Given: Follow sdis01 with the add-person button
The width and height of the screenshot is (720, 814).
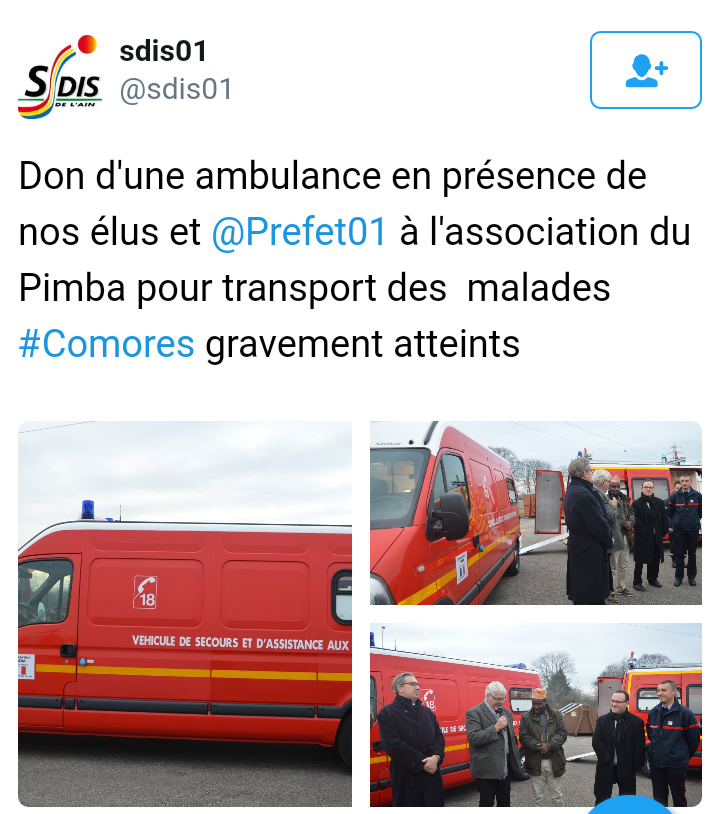Looking at the screenshot, I should [x=646, y=70].
